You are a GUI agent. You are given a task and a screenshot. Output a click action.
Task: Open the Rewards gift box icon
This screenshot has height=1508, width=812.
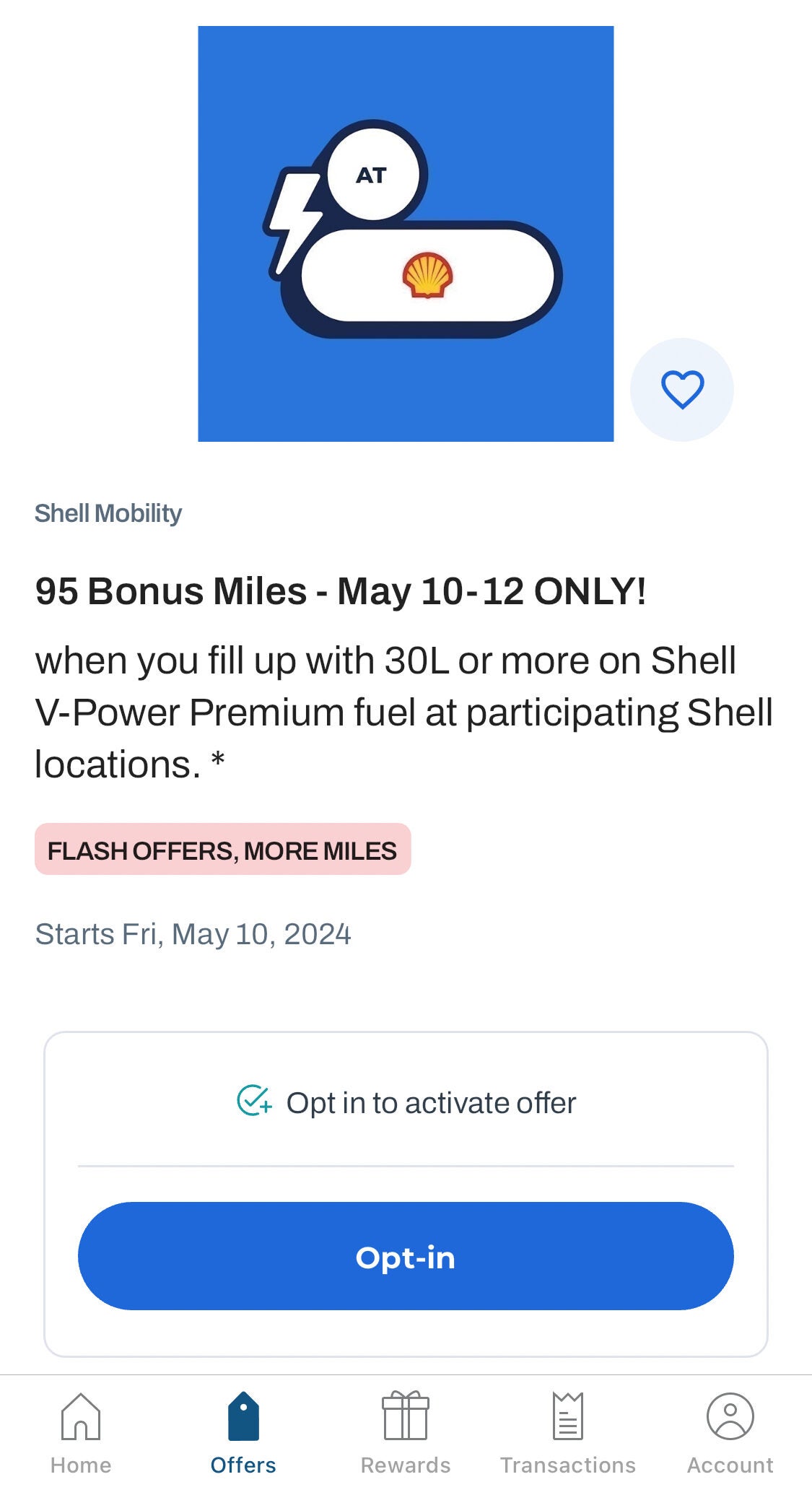tap(406, 1416)
